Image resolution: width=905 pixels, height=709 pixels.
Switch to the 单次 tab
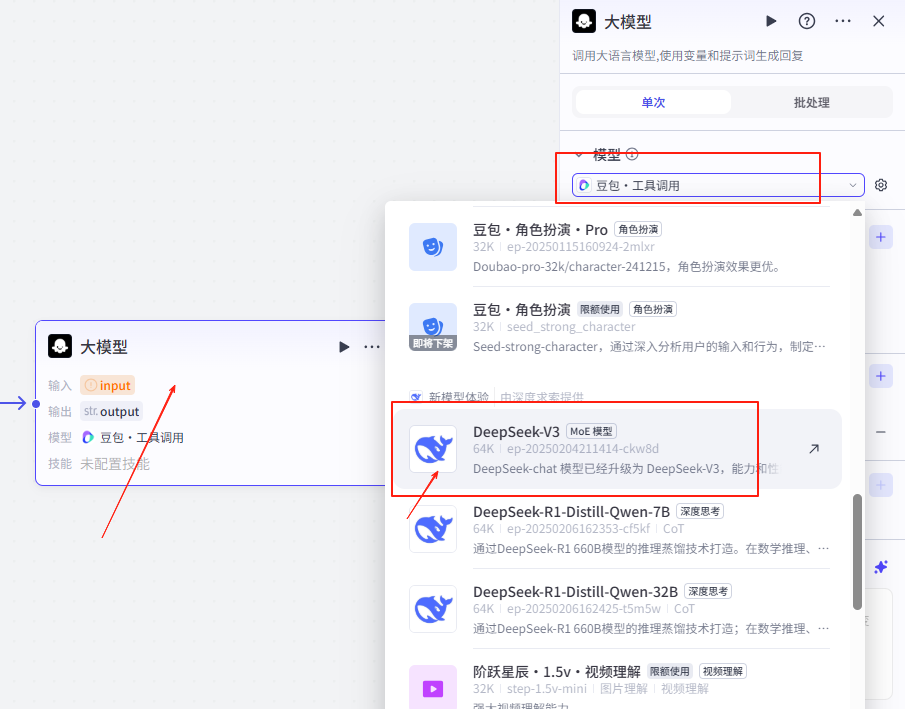pos(653,102)
